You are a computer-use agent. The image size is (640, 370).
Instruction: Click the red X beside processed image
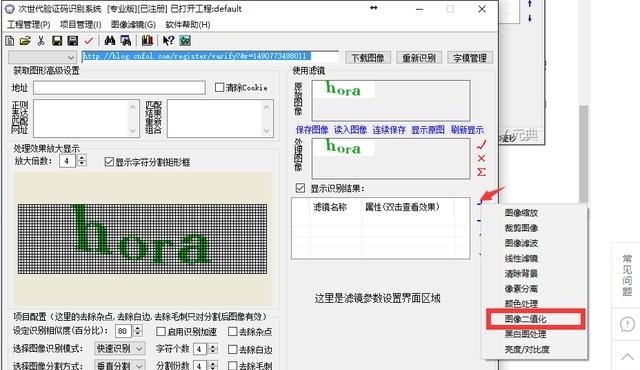(482, 158)
